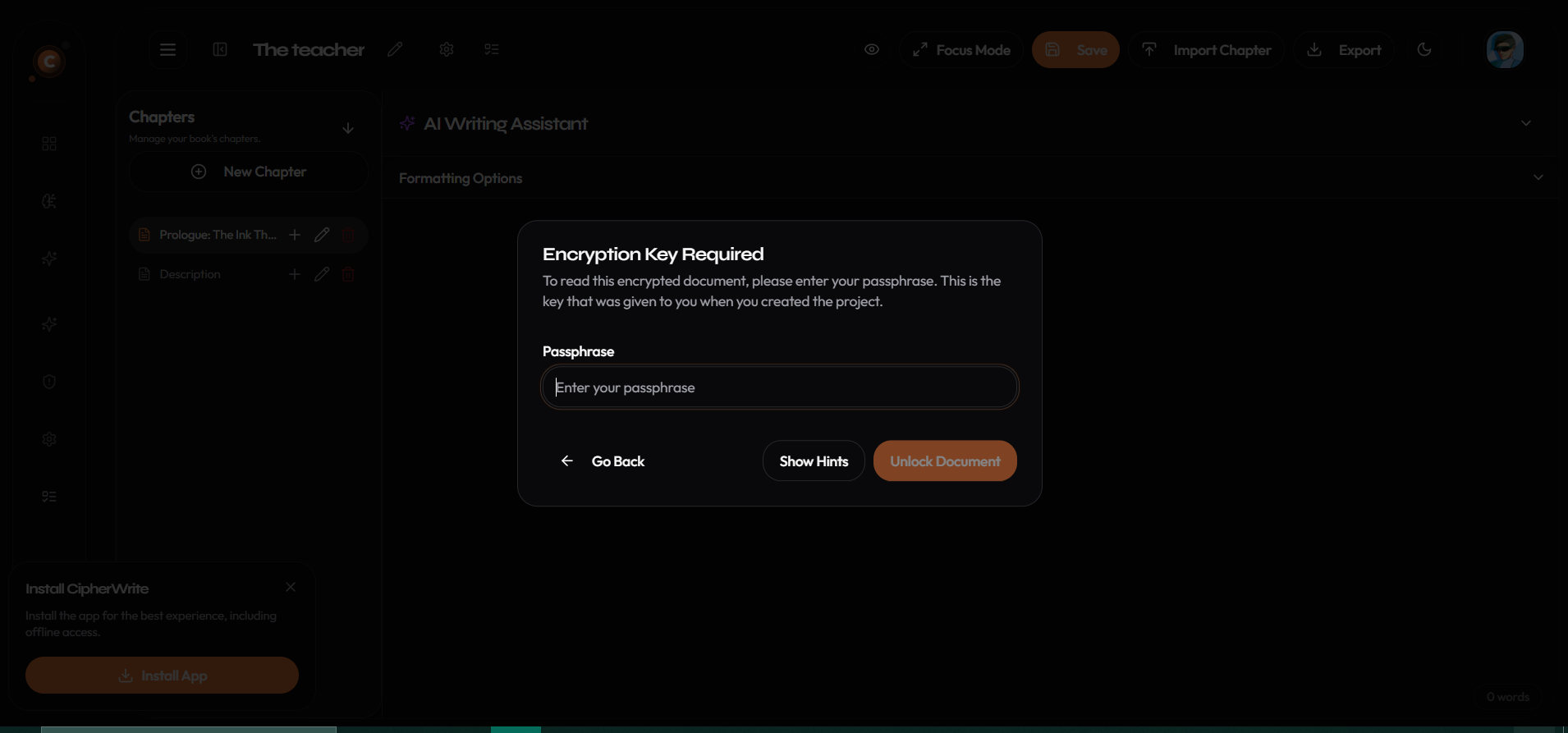Click the encryption key icon in sidebar
This screenshot has height=733, width=1568.
tap(48, 201)
